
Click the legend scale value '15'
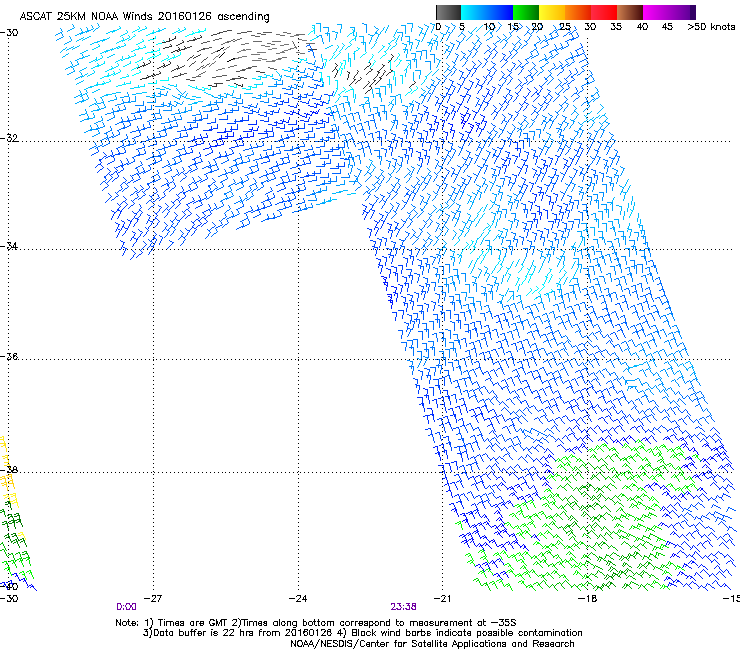pyautogui.click(x=513, y=27)
